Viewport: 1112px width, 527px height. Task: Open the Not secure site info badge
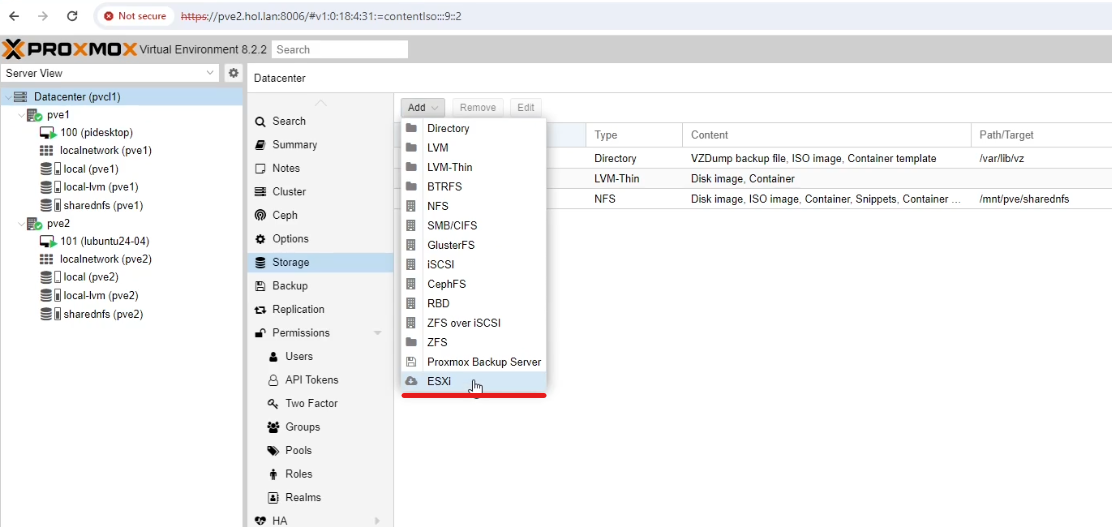tap(135, 16)
